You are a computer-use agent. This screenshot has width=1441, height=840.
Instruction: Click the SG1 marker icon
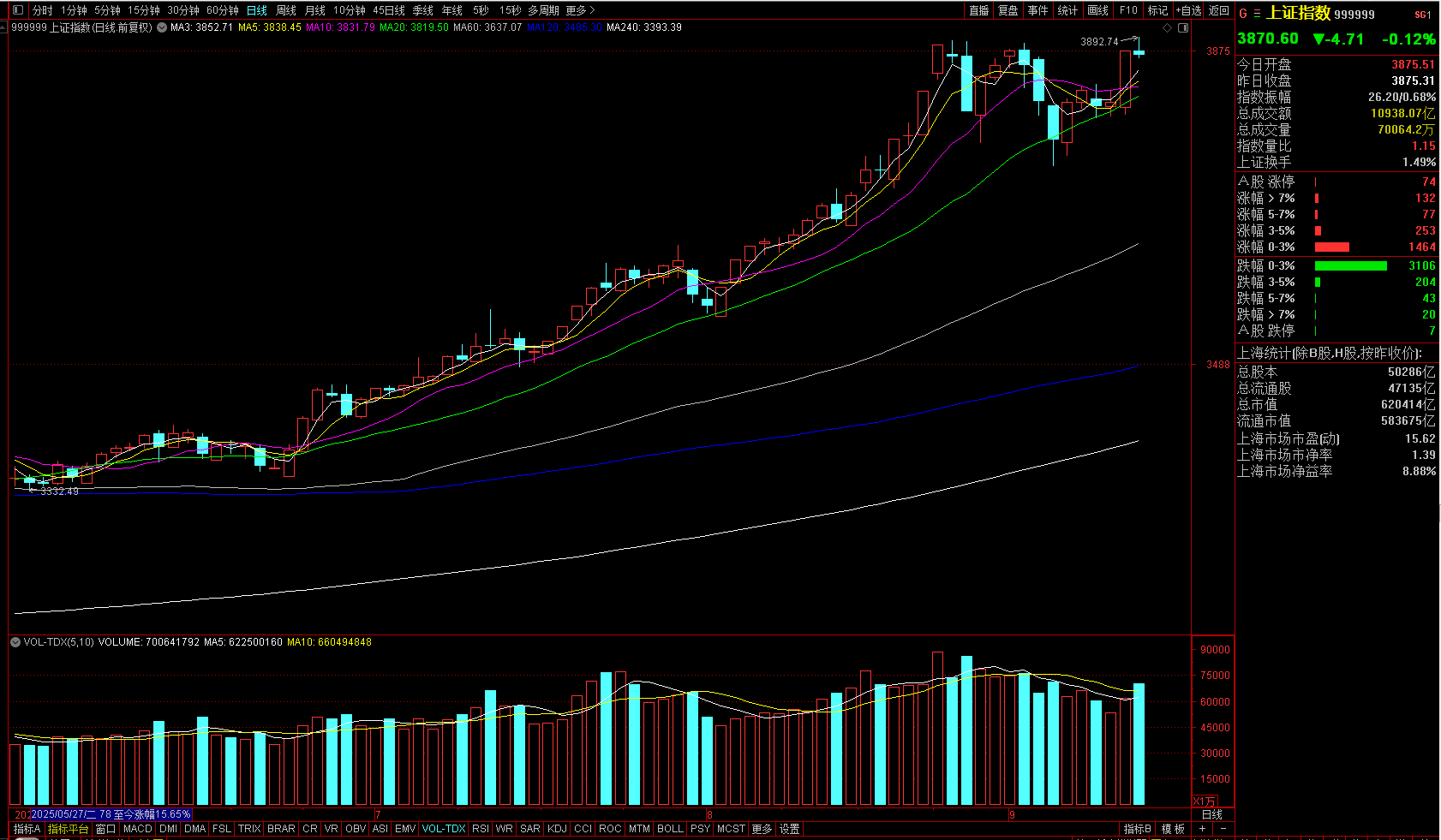pyautogui.click(x=1422, y=15)
